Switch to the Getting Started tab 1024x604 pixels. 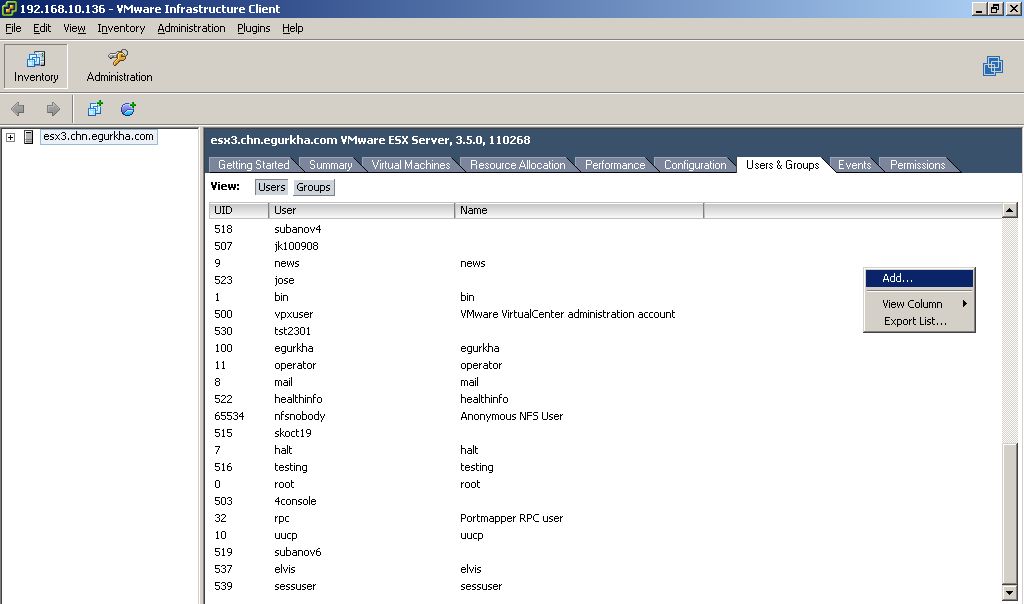point(253,165)
